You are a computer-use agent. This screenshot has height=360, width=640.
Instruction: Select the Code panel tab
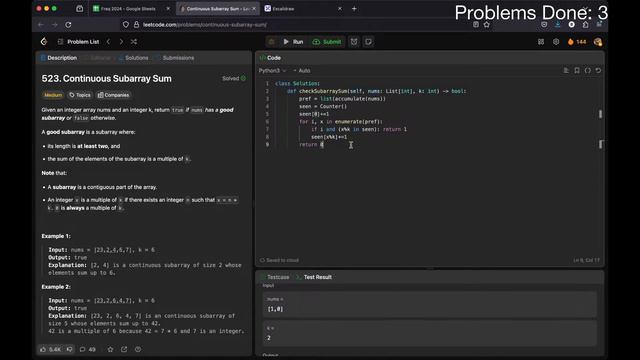coord(270,58)
